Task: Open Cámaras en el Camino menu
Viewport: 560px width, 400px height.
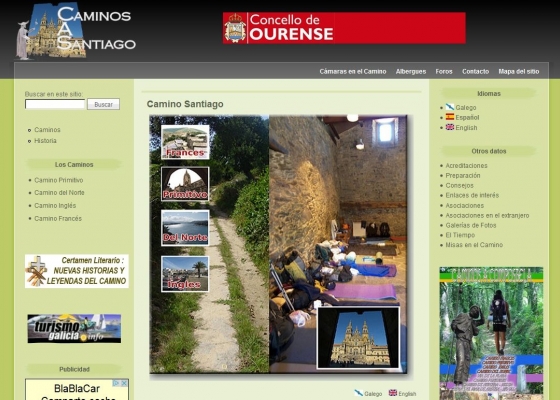Action: point(353,71)
